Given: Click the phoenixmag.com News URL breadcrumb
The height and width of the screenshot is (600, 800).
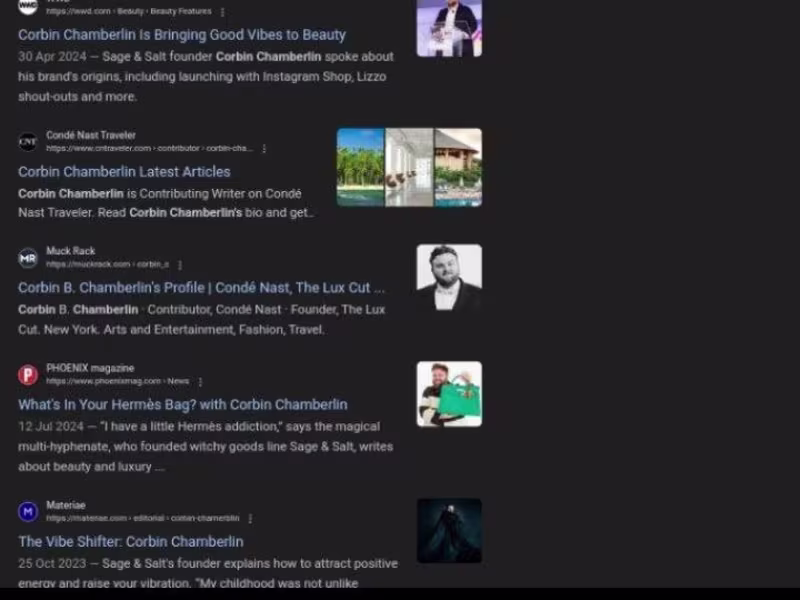Looking at the screenshot, I should [118, 381].
